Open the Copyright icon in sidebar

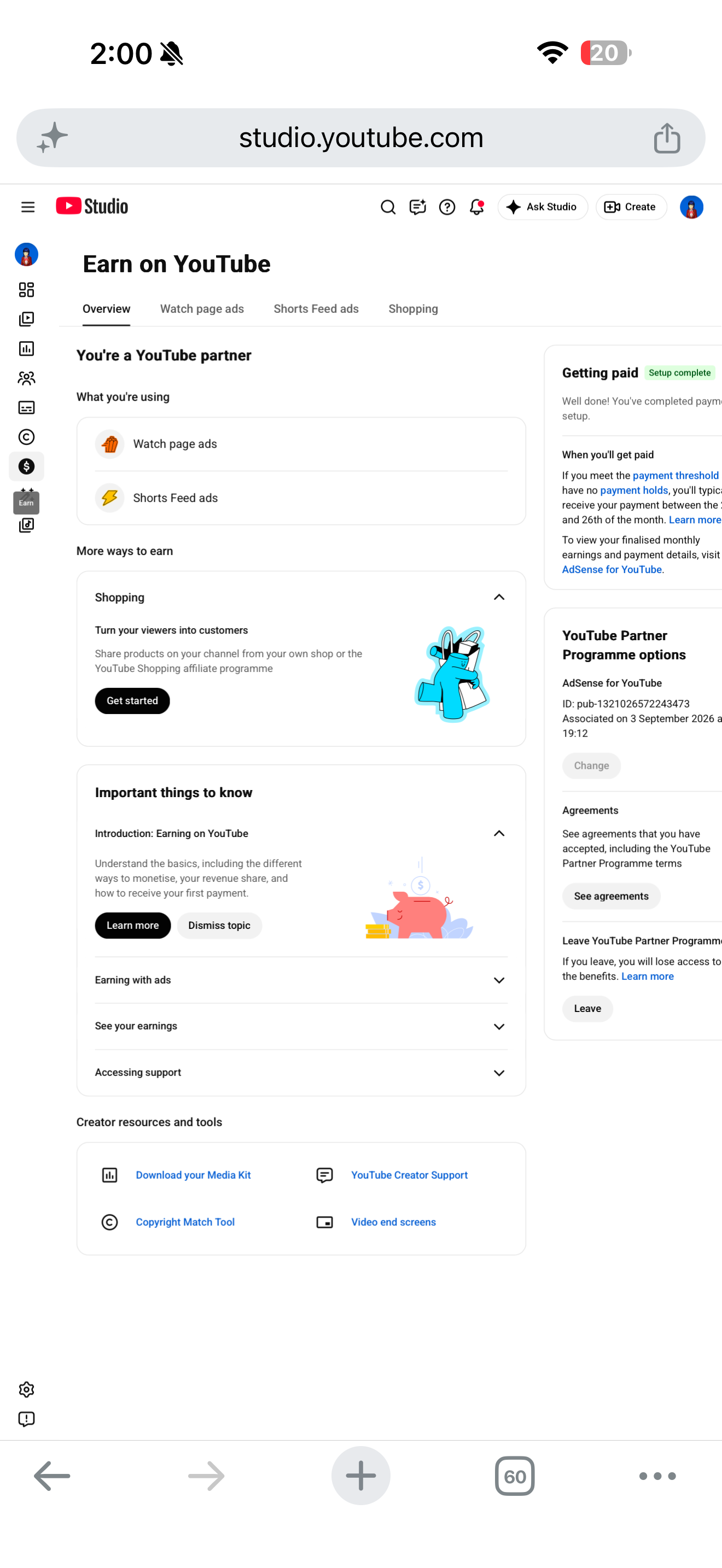click(x=26, y=437)
